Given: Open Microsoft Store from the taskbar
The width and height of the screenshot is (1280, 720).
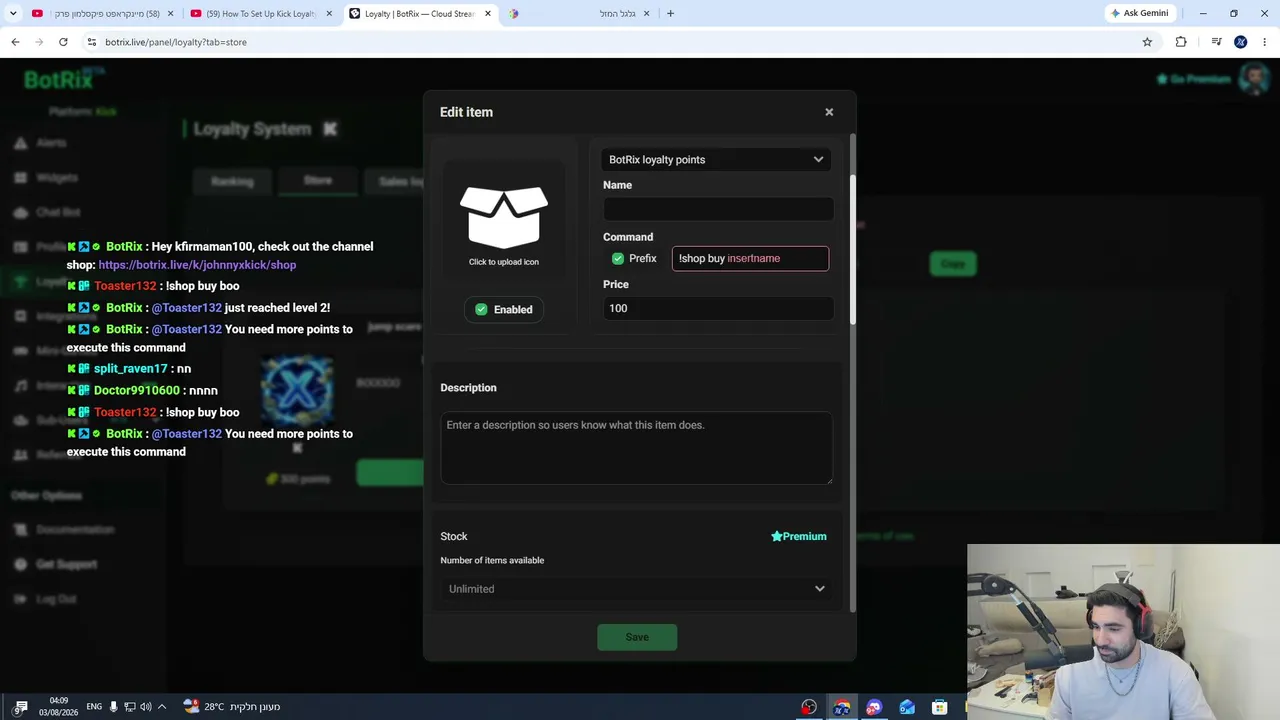Looking at the screenshot, I should tap(940, 707).
